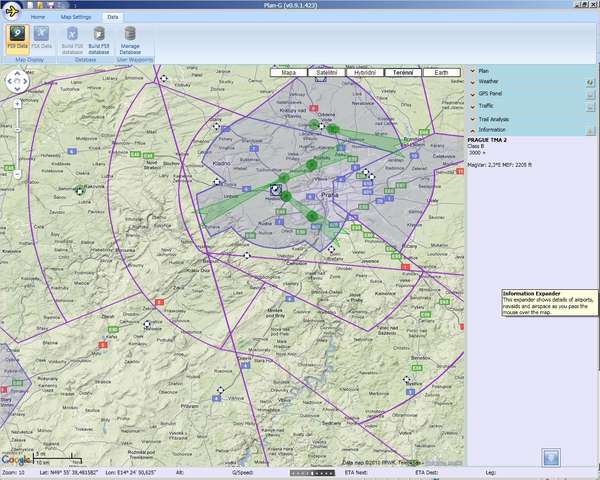Screen dimensions: 600x480
Task: Click the ETA Dest status field
Action: pos(427,473)
